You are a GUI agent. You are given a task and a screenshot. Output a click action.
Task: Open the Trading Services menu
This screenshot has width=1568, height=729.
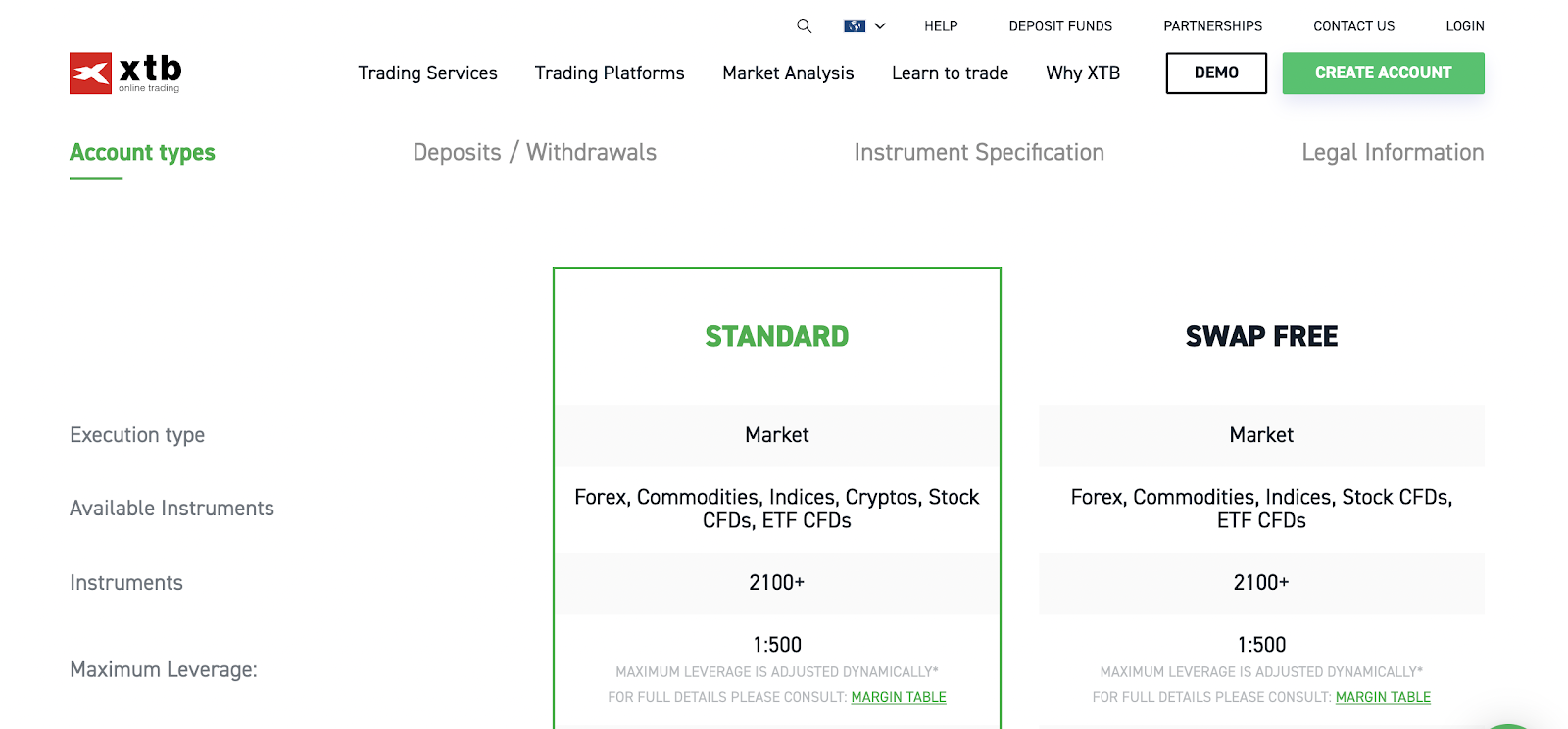[427, 73]
